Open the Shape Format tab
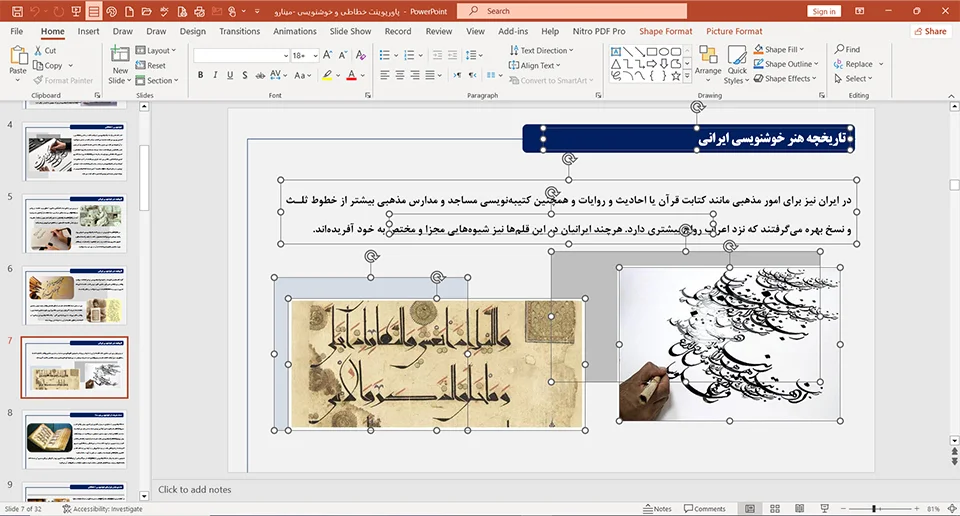This screenshot has height=516, width=960. click(666, 31)
